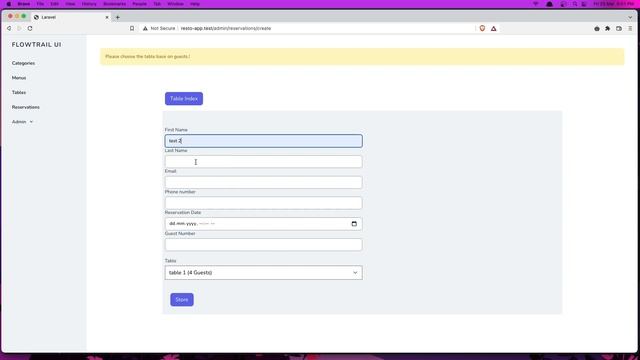
Task: Open the extensions puzzle icon
Action: 607,29
